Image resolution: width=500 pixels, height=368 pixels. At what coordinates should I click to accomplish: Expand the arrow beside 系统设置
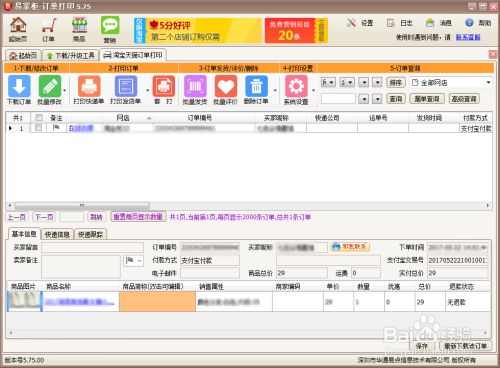point(313,90)
